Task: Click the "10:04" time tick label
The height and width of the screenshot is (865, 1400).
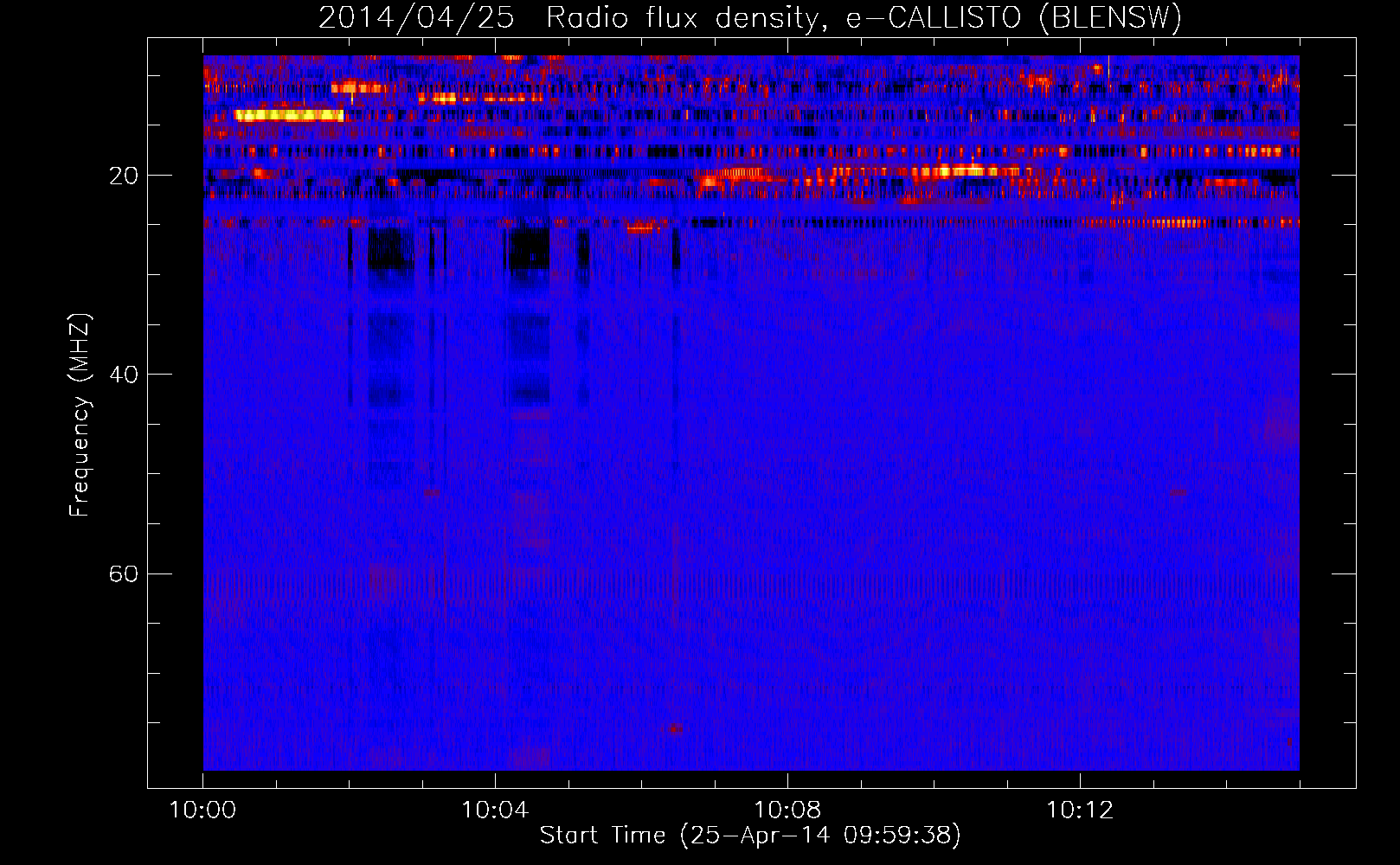Action: coord(495,811)
